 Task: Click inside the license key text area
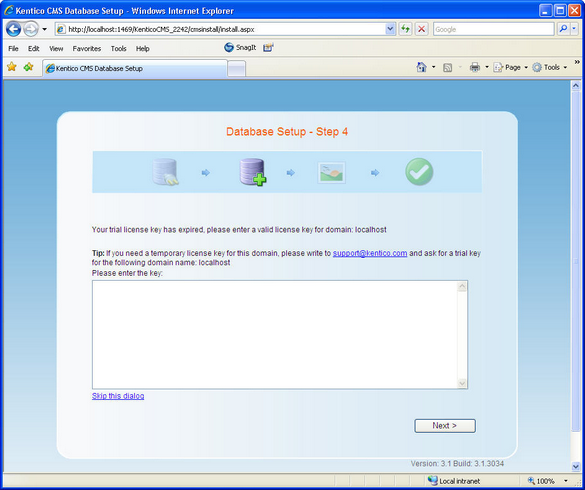pos(275,335)
